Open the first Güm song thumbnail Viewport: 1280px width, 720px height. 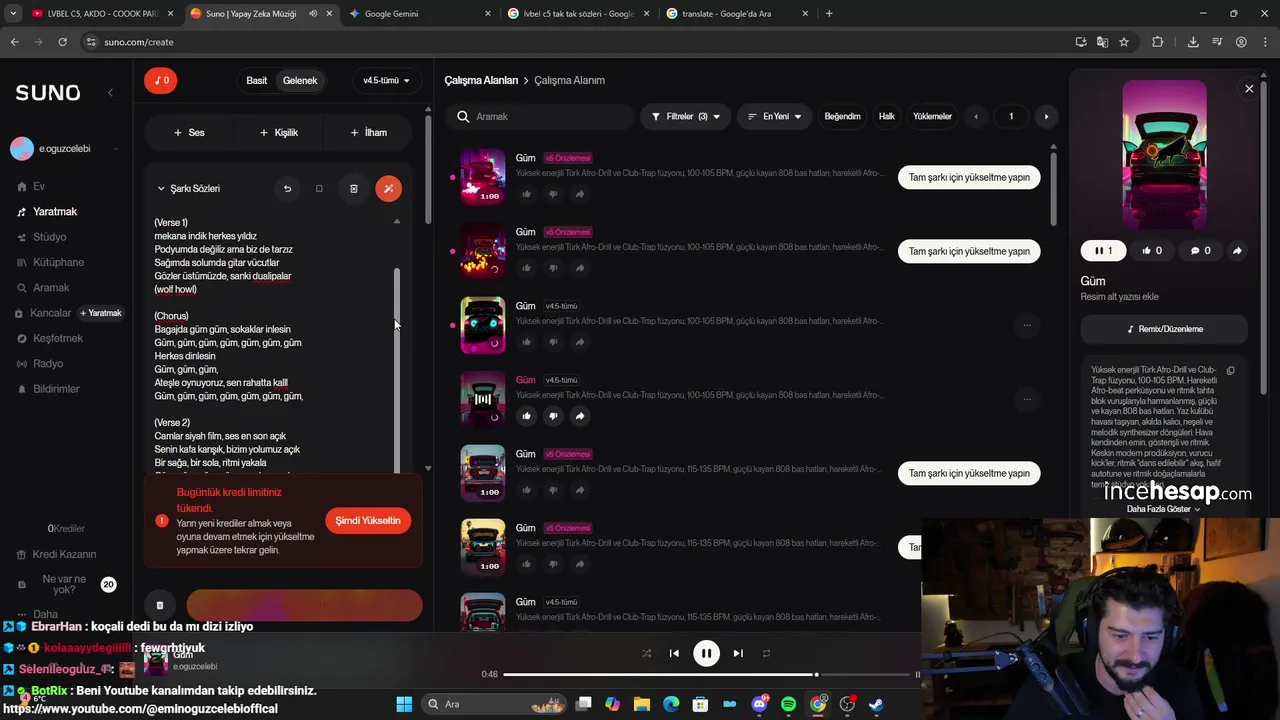[482, 177]
